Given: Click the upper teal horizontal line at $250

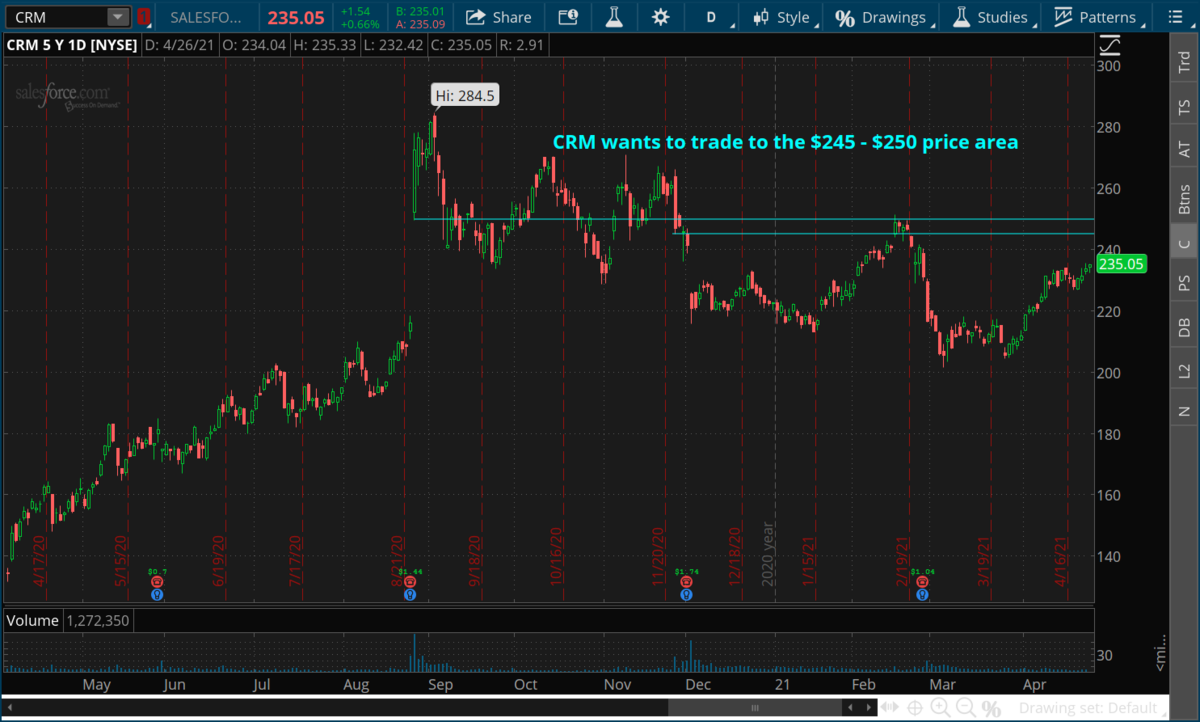Looking at the screenshot, I should tap(753, 219).
